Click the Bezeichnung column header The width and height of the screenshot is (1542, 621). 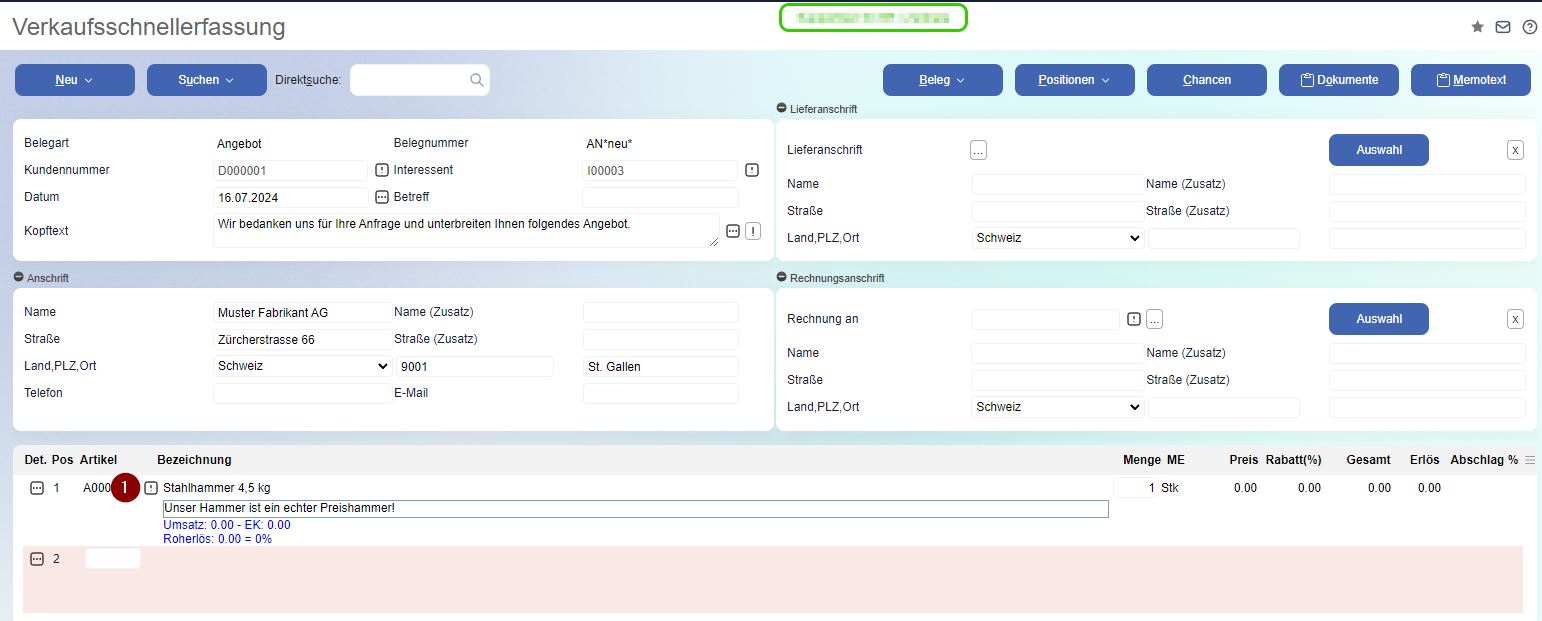click(194, 460)
